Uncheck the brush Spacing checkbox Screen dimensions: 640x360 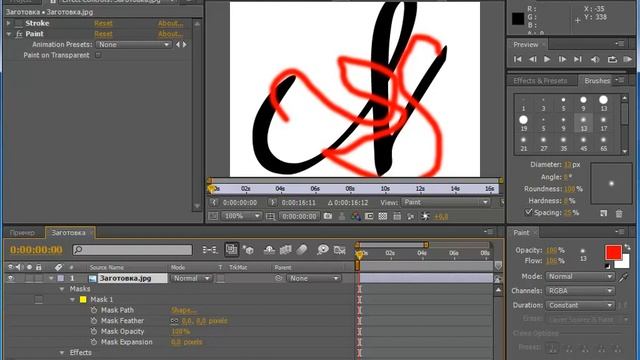(529, 212)
